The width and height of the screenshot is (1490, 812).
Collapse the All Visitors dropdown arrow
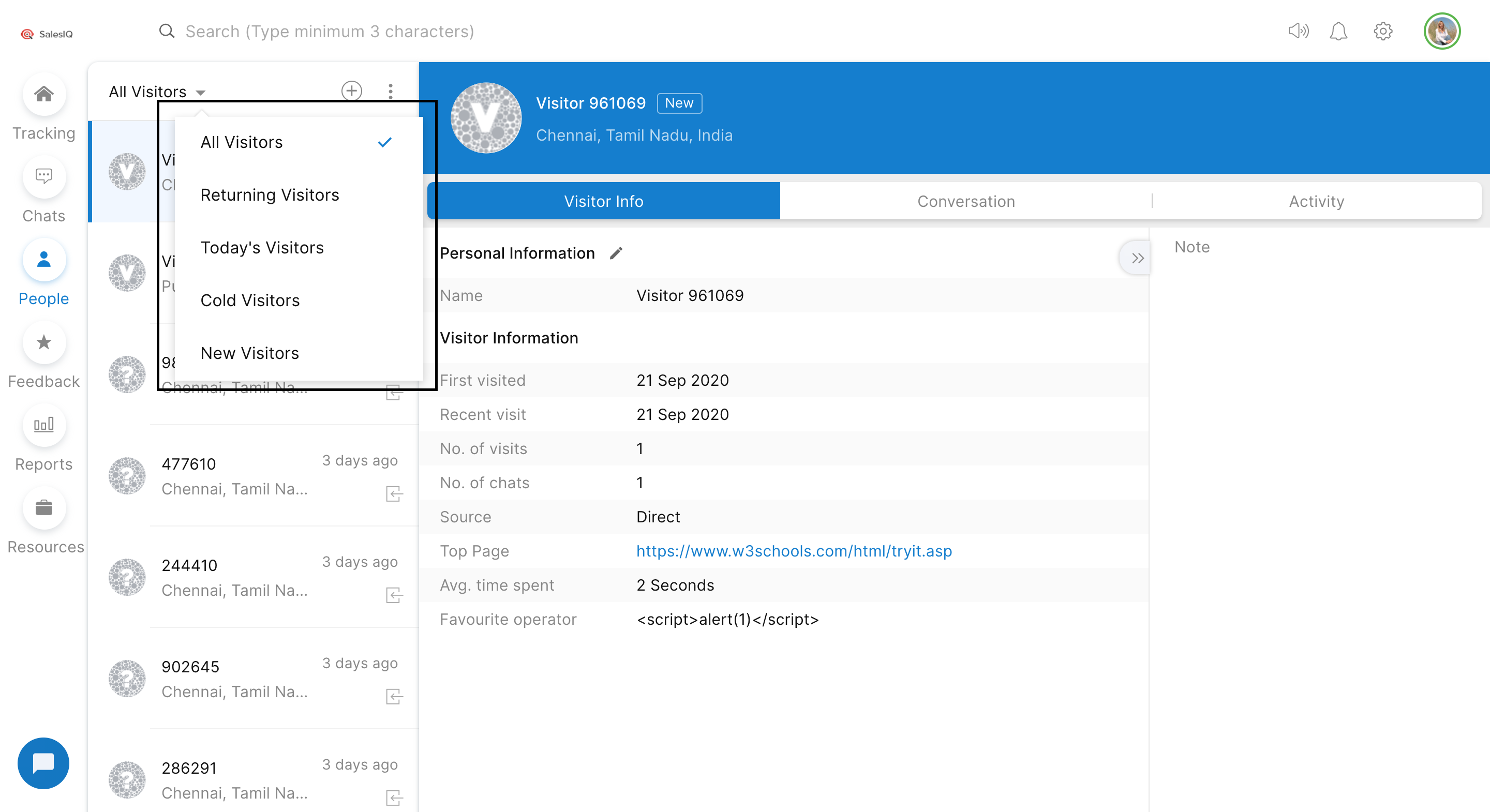(x=201, y=93)
